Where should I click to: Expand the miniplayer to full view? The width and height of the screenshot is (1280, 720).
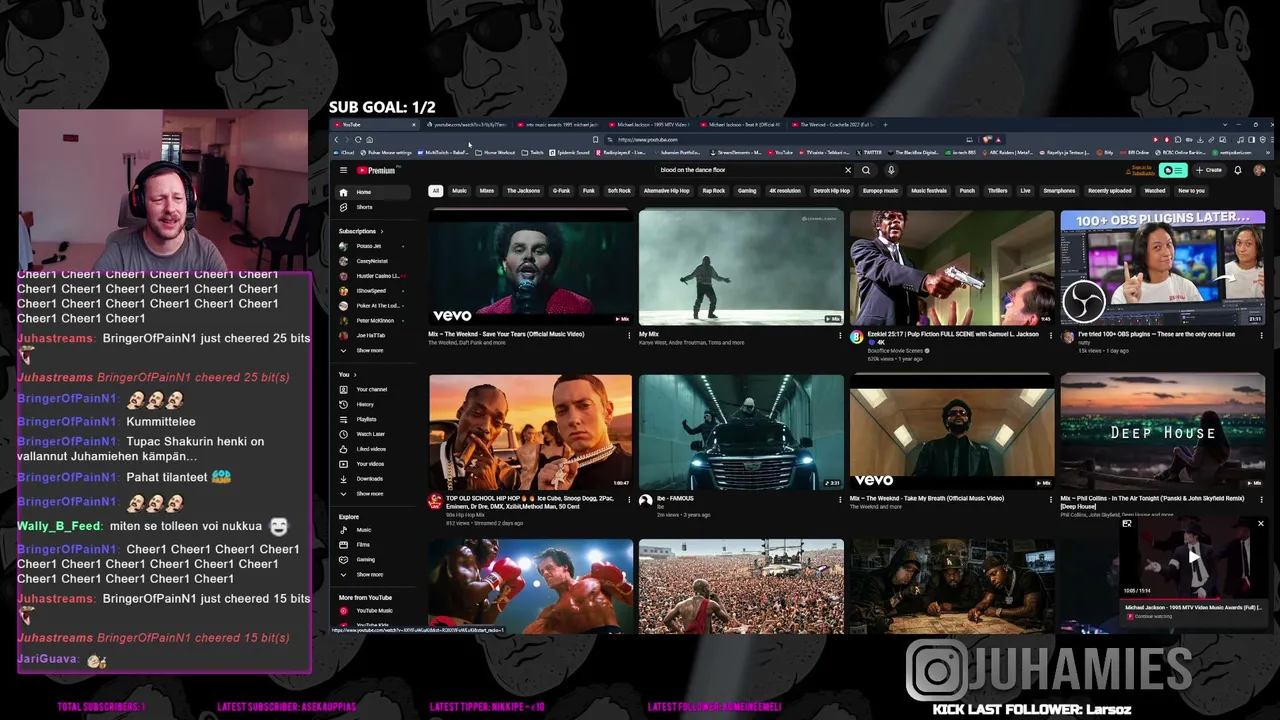[1127, 524]
